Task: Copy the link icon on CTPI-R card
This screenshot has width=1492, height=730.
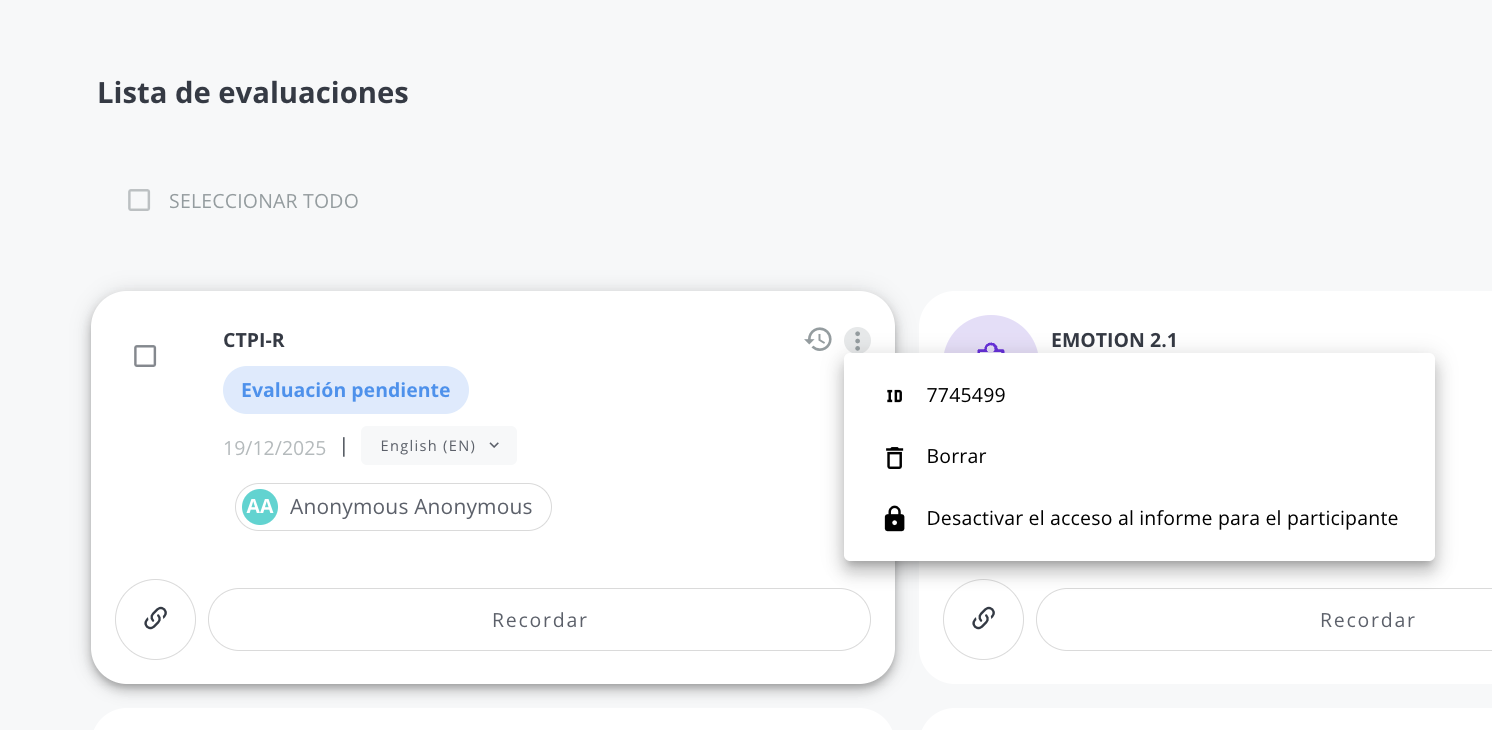Action: click(x=155, y=619)
